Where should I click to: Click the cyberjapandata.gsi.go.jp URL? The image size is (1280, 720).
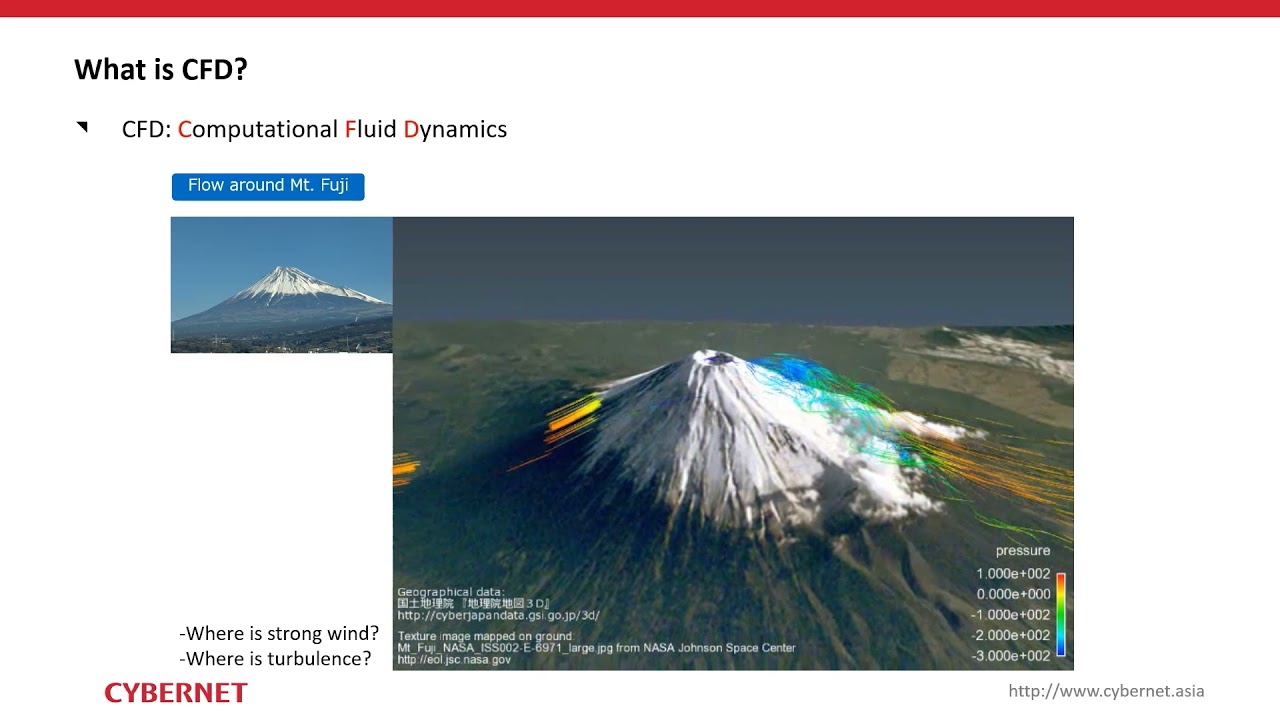[498, 616]
